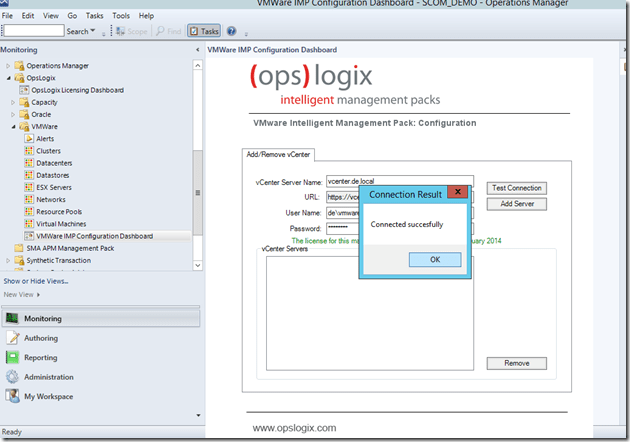630x442 pixels.
Task: Open the Reporting workspace icon
Action: coord(13,357)
